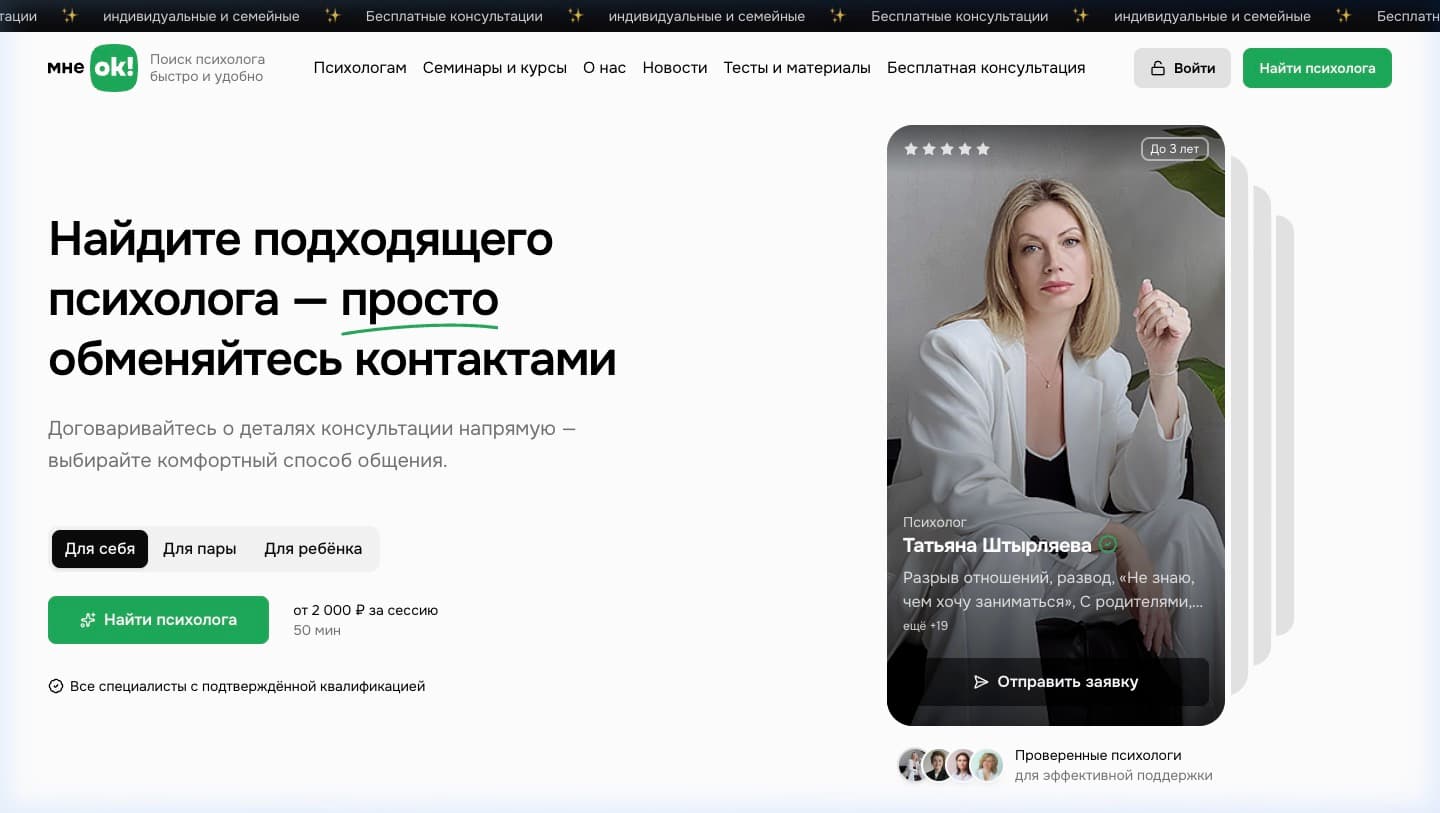Open the Новости section
1440x813 pixels.
point(675,68)
